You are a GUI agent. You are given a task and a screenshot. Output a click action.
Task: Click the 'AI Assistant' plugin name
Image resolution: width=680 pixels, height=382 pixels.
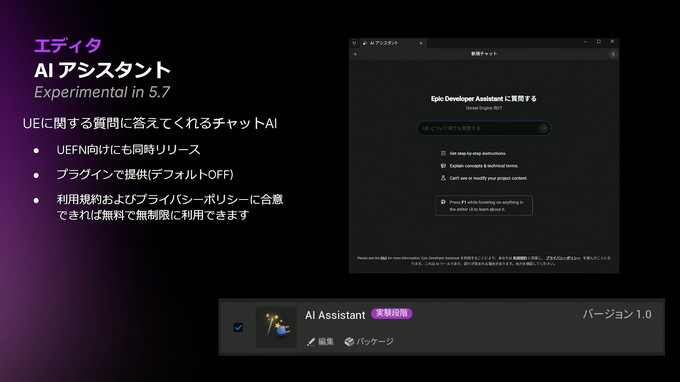(x=335, y=315)
